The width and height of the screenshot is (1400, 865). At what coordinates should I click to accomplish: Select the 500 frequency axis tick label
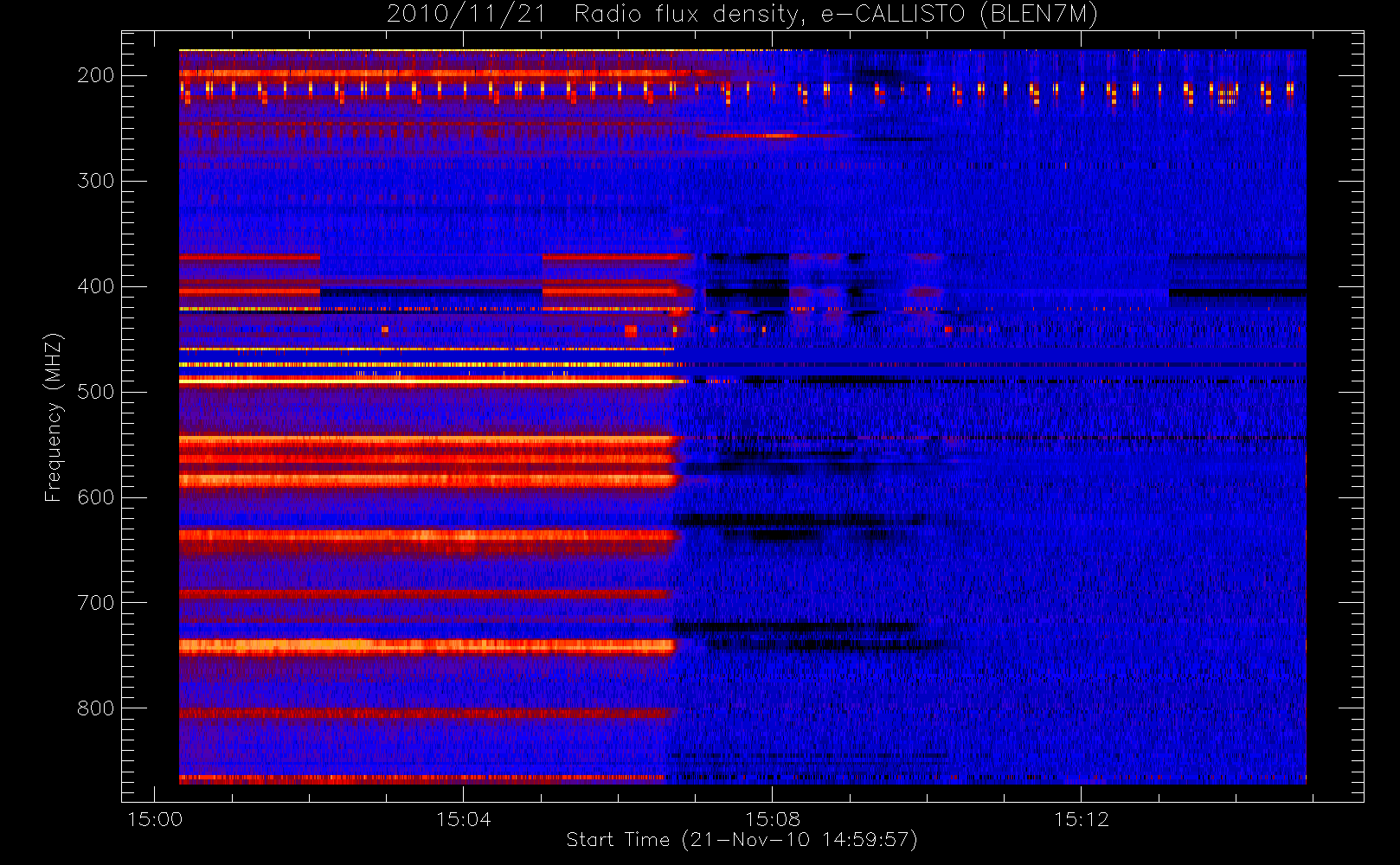(x=96, y=392)
